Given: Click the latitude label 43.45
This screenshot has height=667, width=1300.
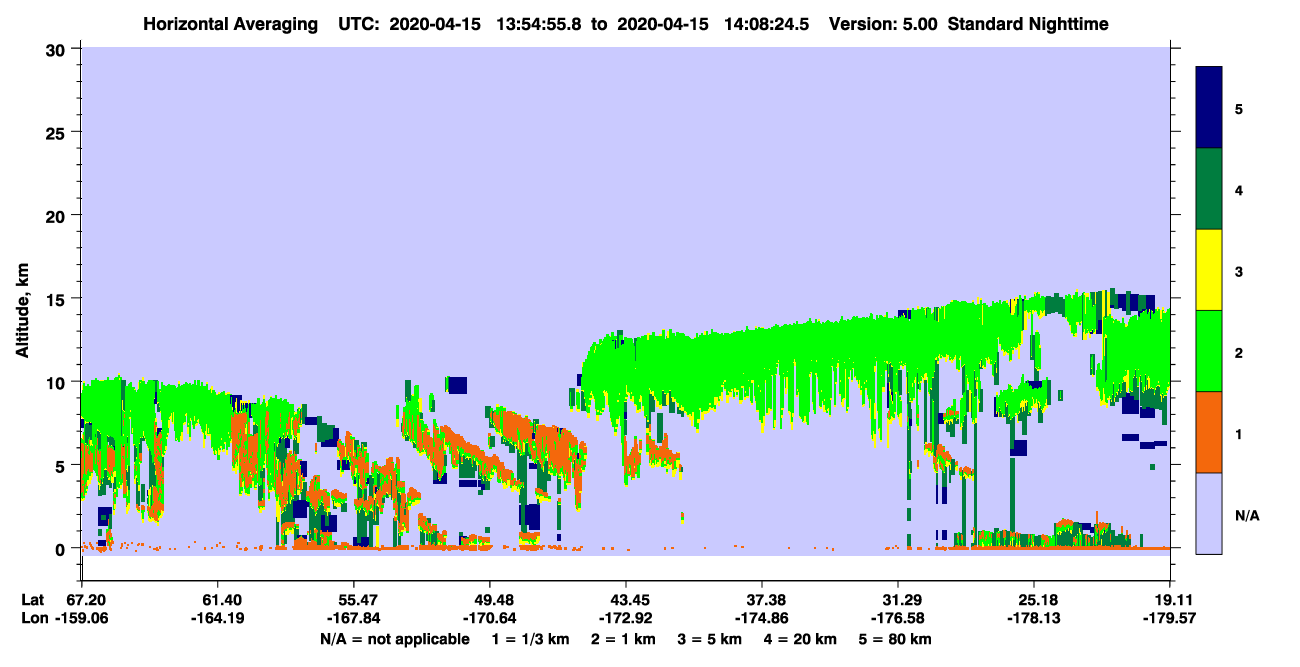Looking at the screenshot, I should point(626,599).
